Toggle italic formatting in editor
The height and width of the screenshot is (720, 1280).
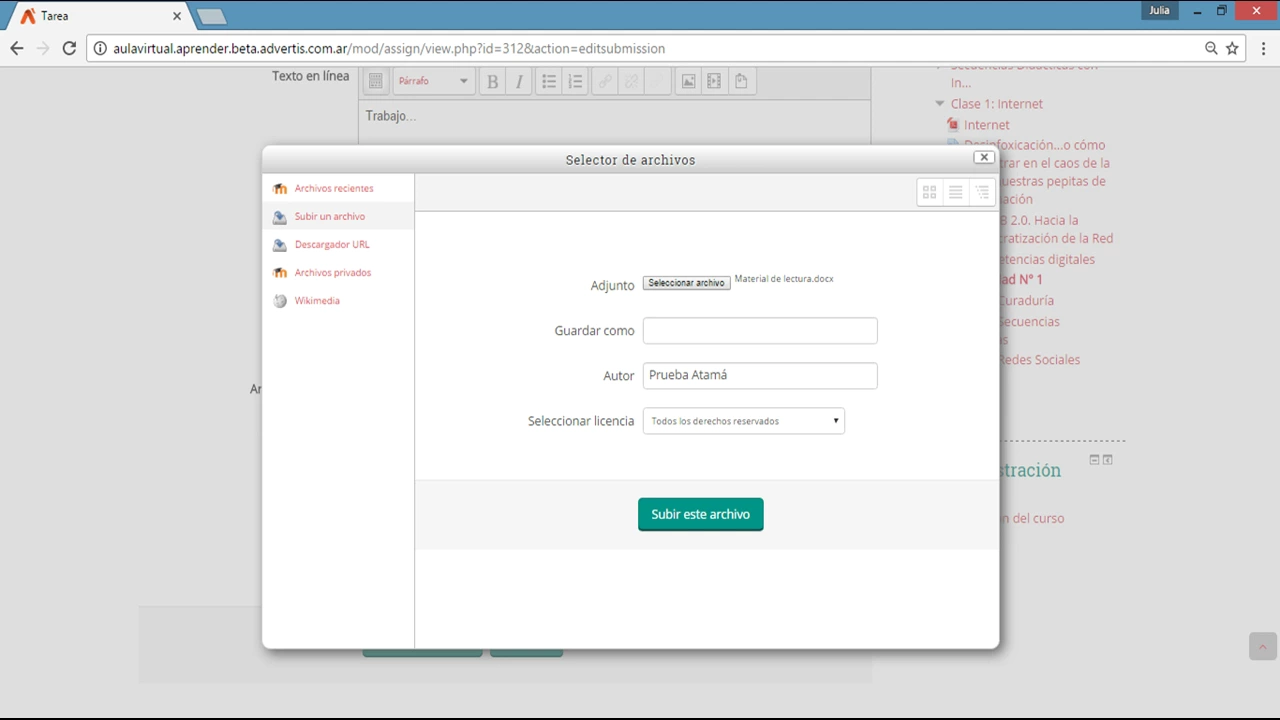coord(518,82)
